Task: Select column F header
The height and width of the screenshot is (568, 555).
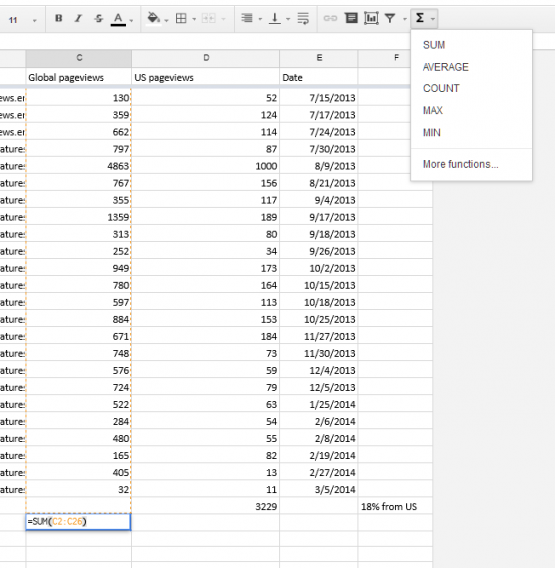Action: click(x=384, y=58)
